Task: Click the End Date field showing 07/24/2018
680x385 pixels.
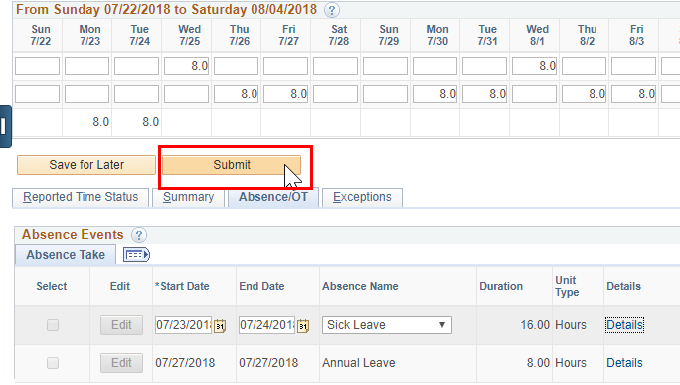Action: coord(267,325)
